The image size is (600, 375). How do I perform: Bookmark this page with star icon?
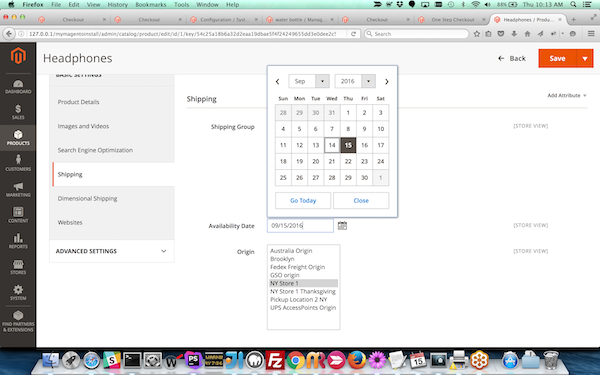(476, 34)
